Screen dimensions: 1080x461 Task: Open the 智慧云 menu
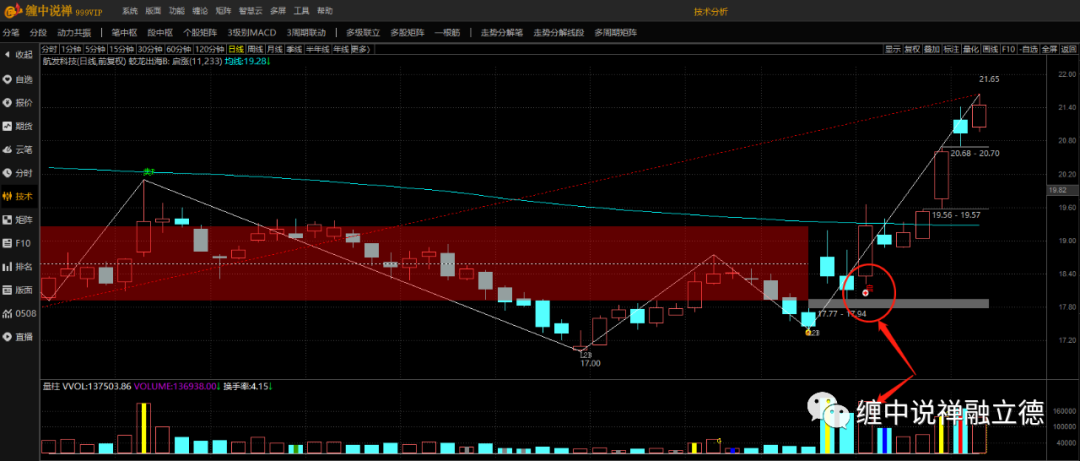[250, 11]
